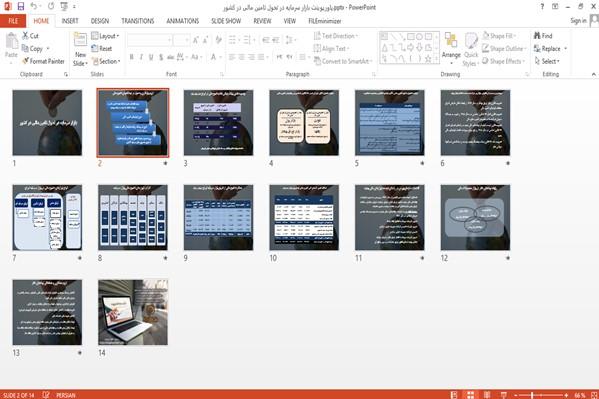Switch to Slide Sorter view icon in status bar
The height and width of the screenshot is (399, 599).
470,395
